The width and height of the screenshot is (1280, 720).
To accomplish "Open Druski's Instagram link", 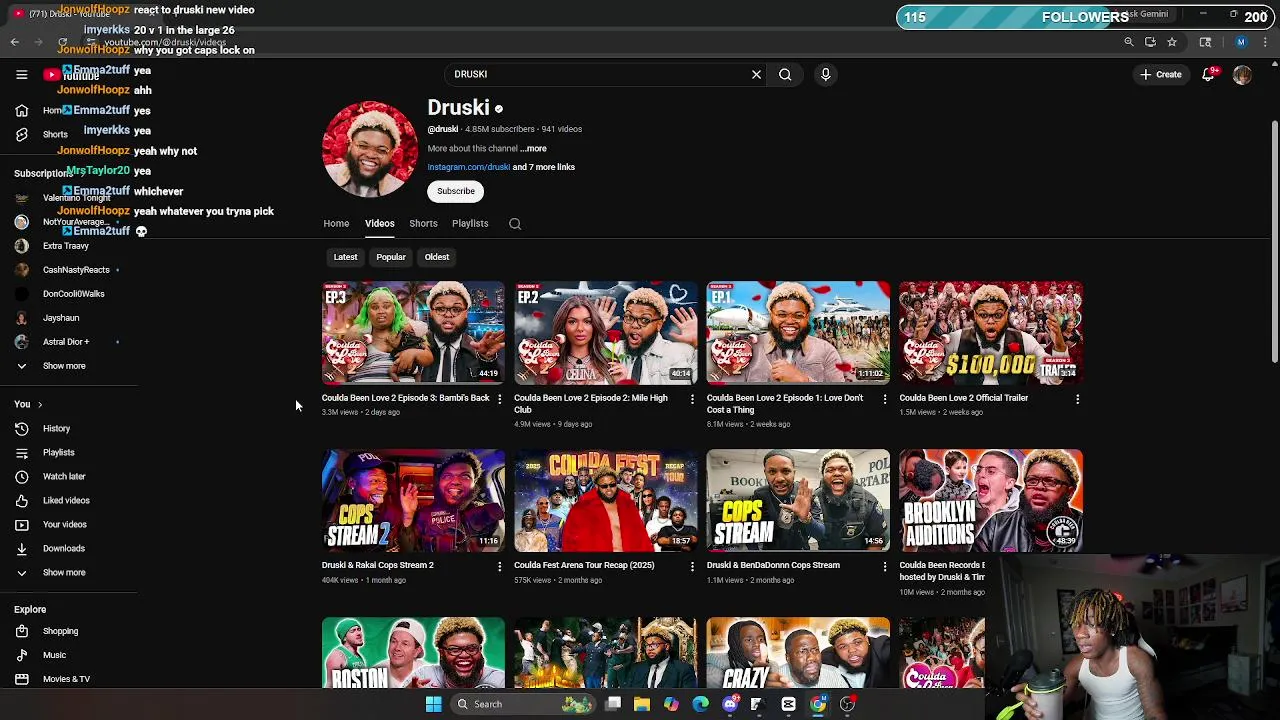I will point(468,167).
